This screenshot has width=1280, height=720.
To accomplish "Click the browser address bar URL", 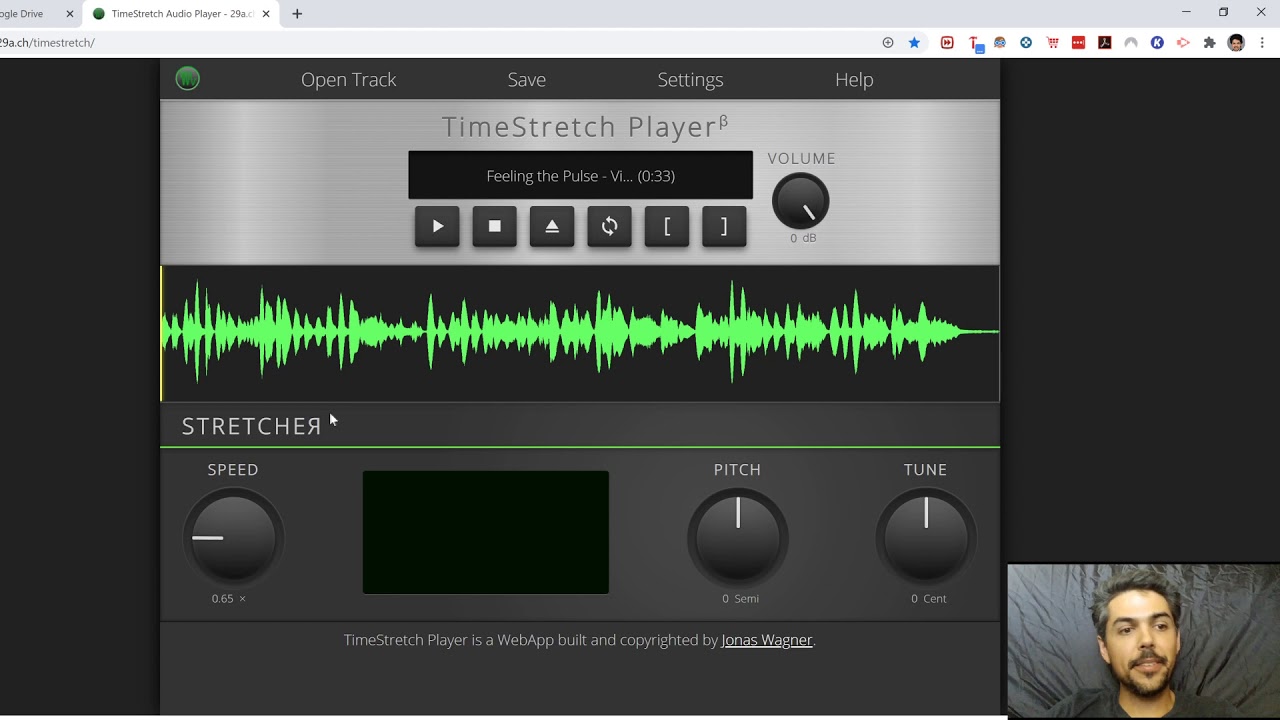I will [47, 43].
